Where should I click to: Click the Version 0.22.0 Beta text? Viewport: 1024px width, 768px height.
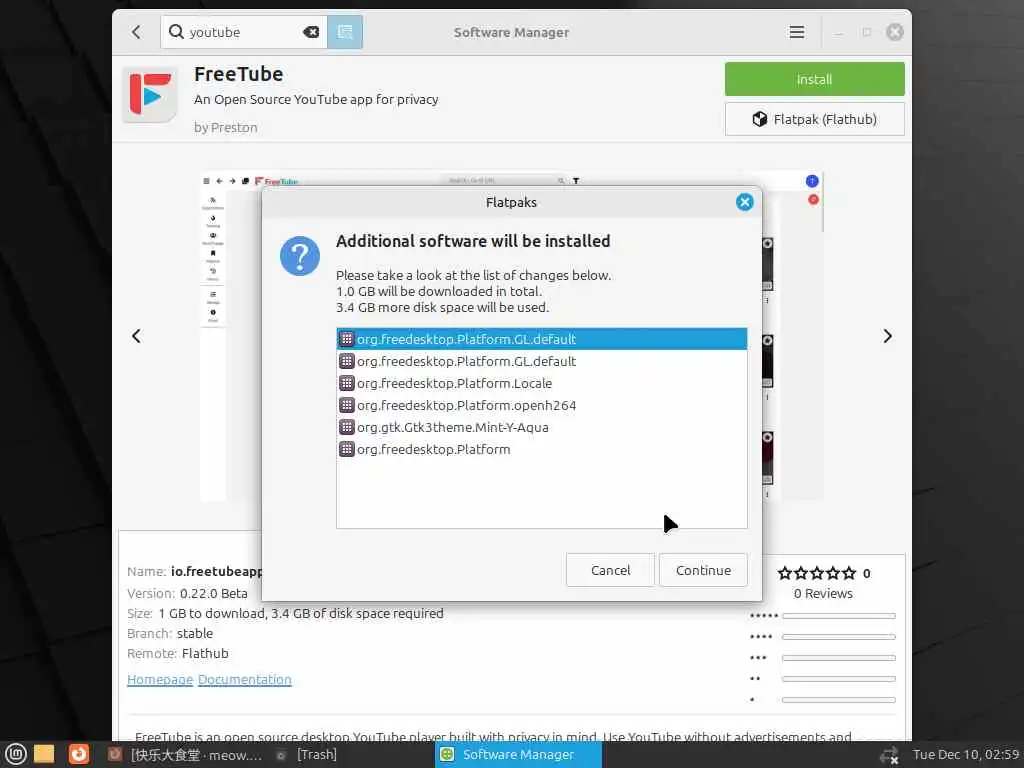click(x=187, y=594)
